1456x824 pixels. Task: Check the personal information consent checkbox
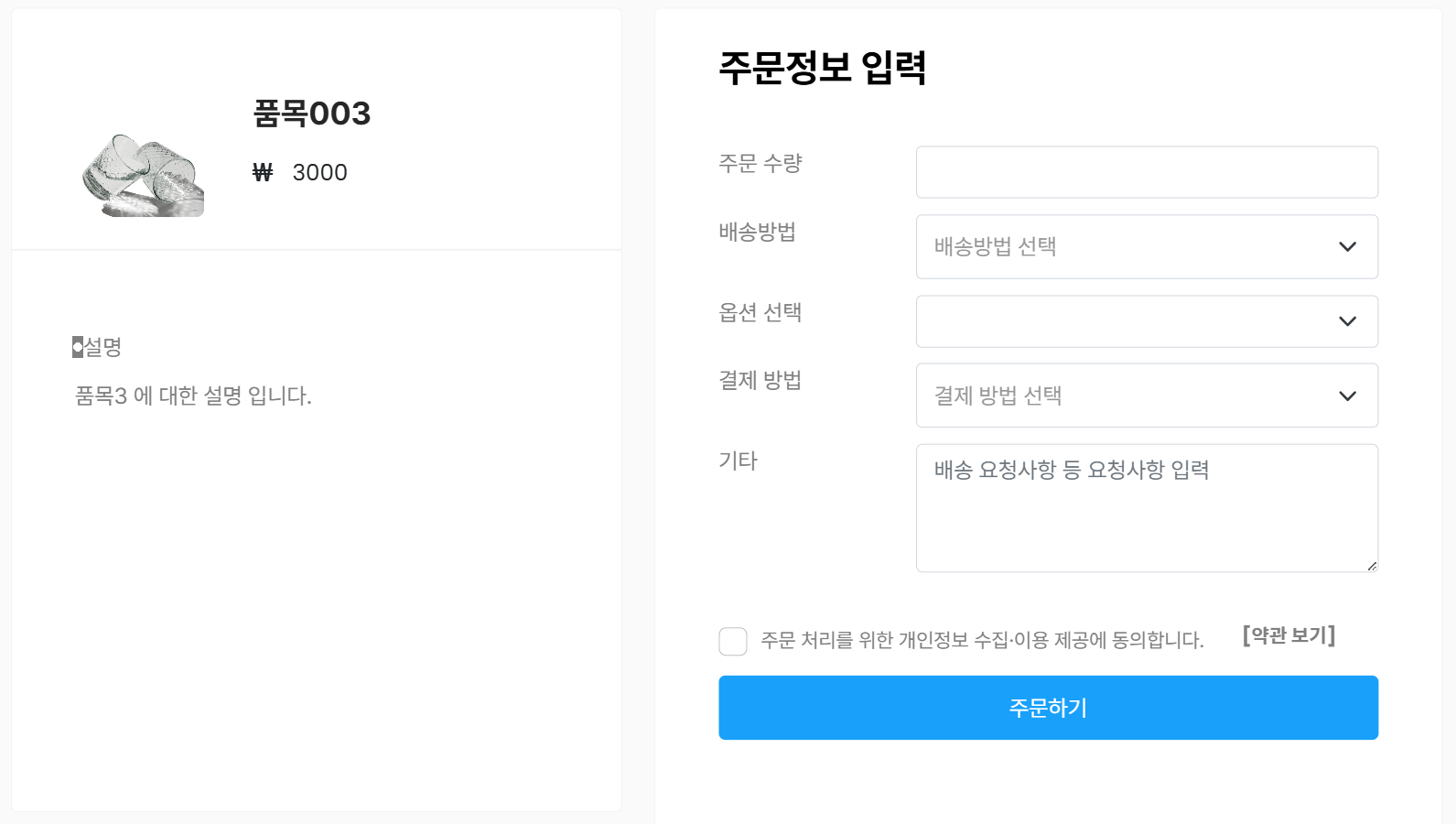pyautogui.click(x=732, y=641)
